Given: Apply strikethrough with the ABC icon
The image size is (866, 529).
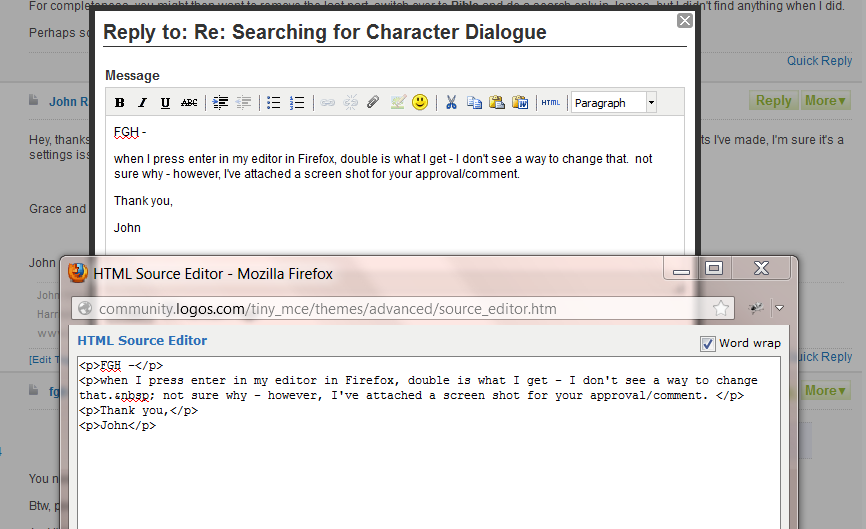Looking at the screenshot, I should [x=189, y=103].
